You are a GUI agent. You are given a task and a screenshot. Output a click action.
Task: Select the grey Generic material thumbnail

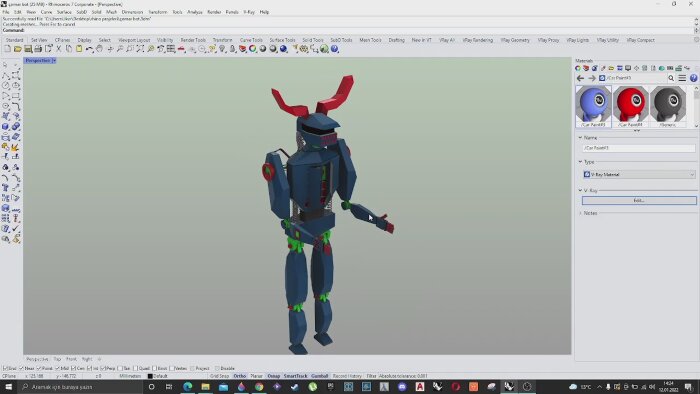point(668,106)
